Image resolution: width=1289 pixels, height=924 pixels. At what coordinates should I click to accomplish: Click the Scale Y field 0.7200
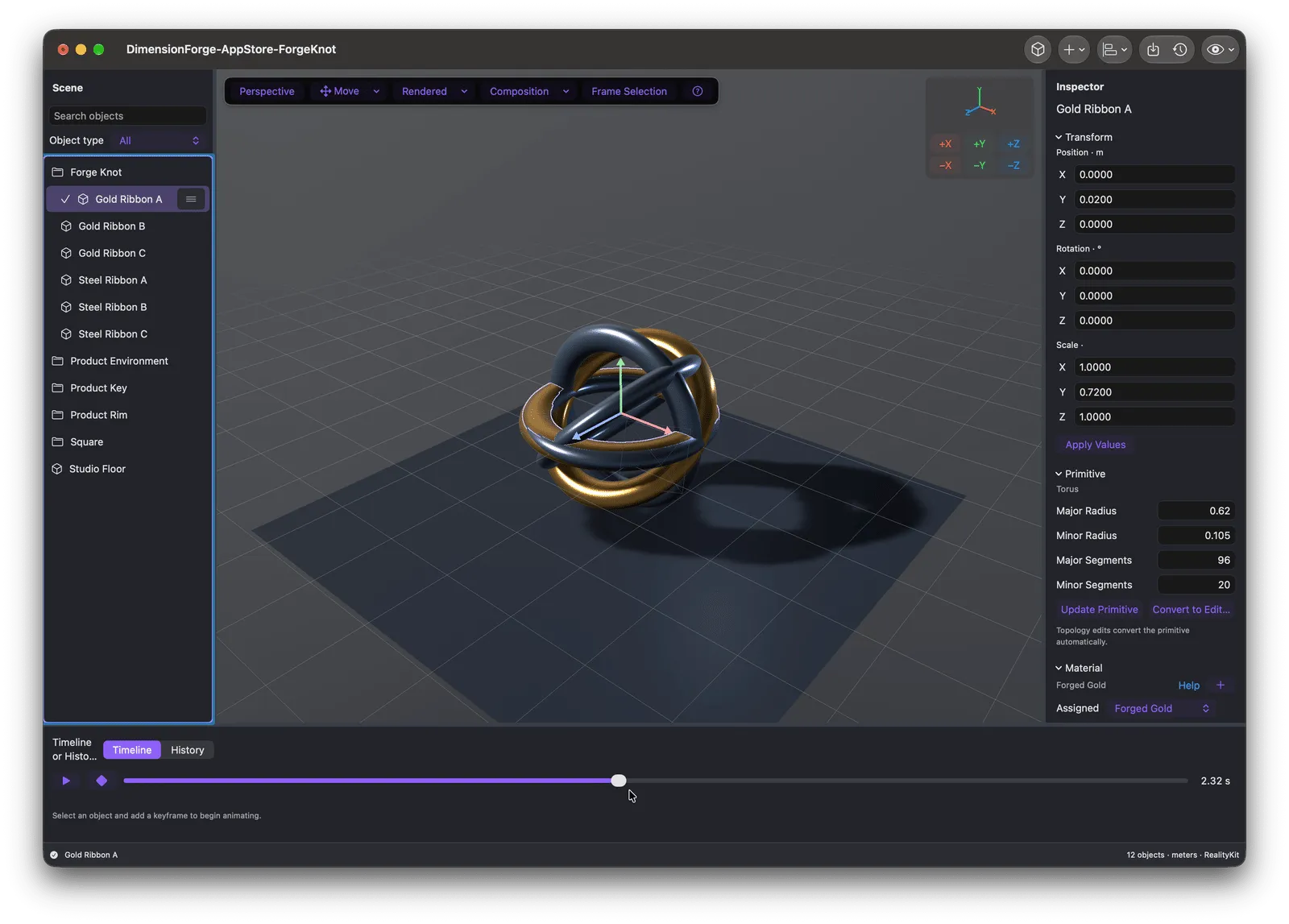(x=1154, y=392)
